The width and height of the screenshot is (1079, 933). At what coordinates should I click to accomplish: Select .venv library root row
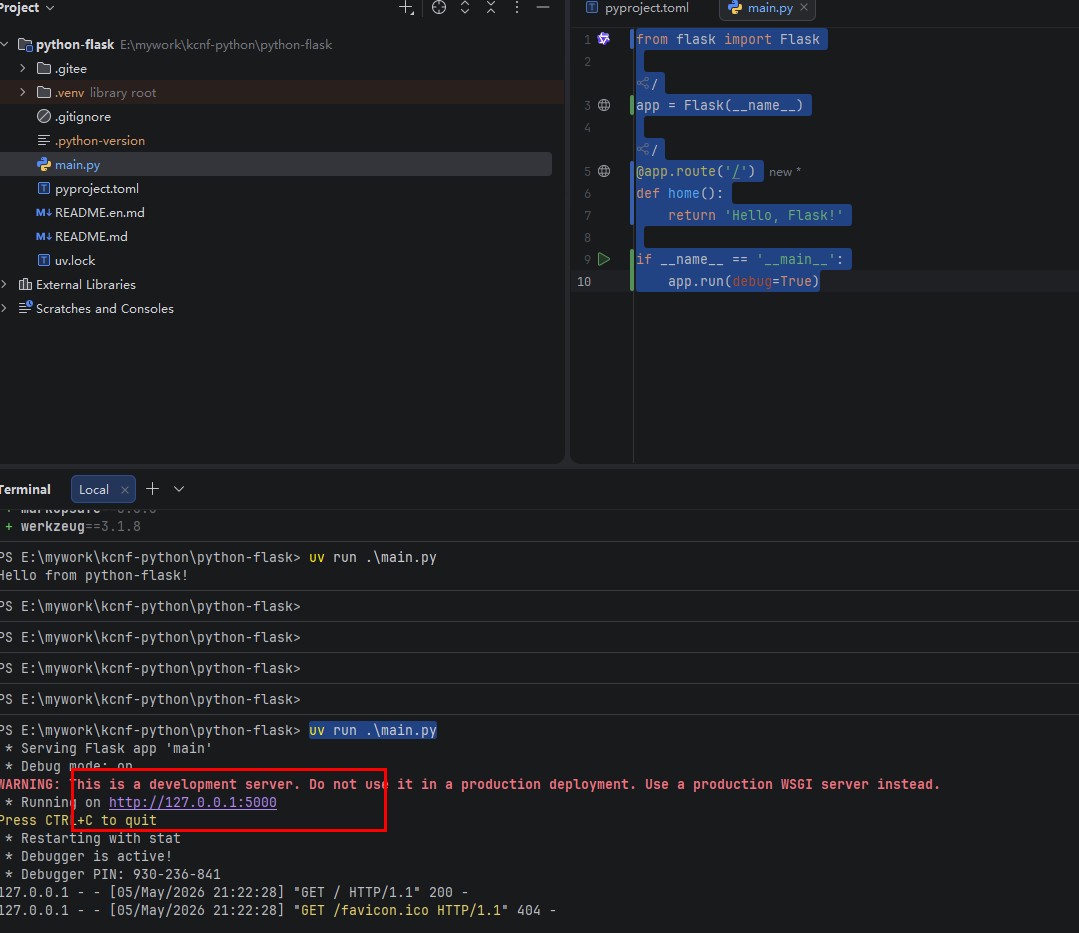pos(282,92)
